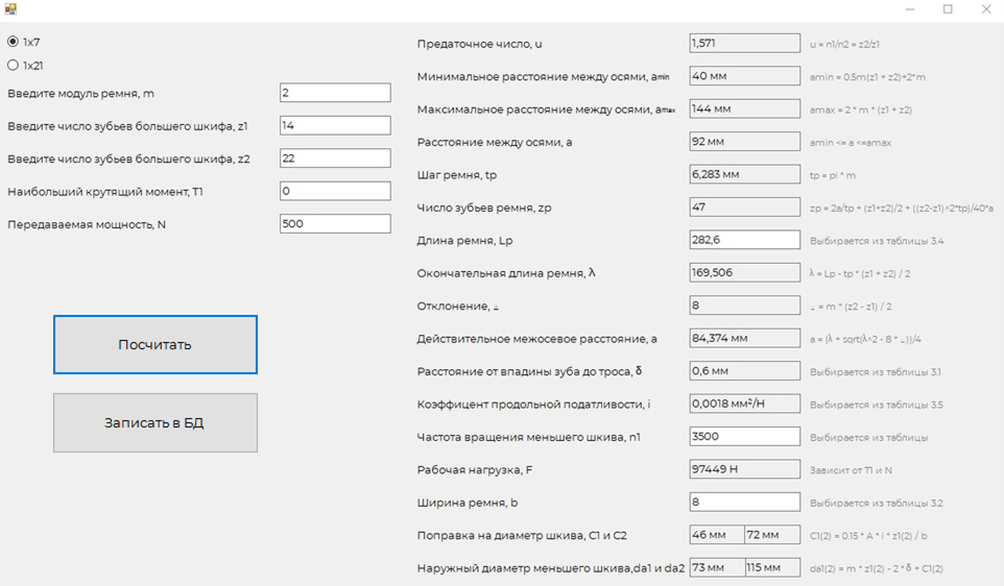Click the z2 teeth number input
1004x586 pixels.
(335, 158)
